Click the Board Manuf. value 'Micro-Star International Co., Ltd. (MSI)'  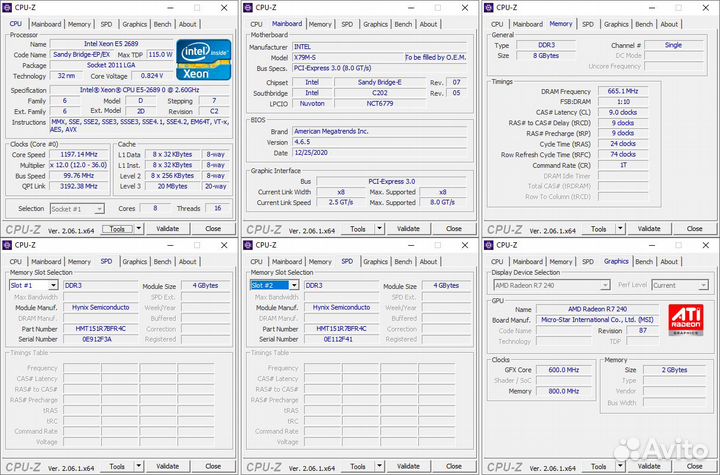click(x=597, y=320)
